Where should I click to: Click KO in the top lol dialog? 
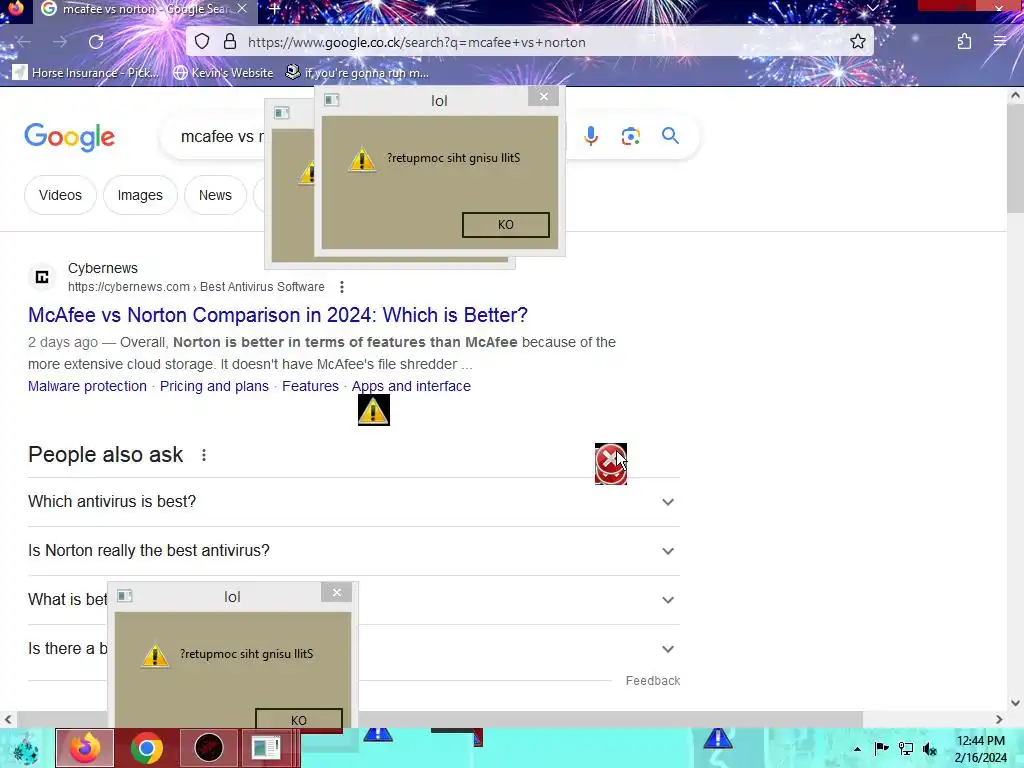[x=505, y=225]
